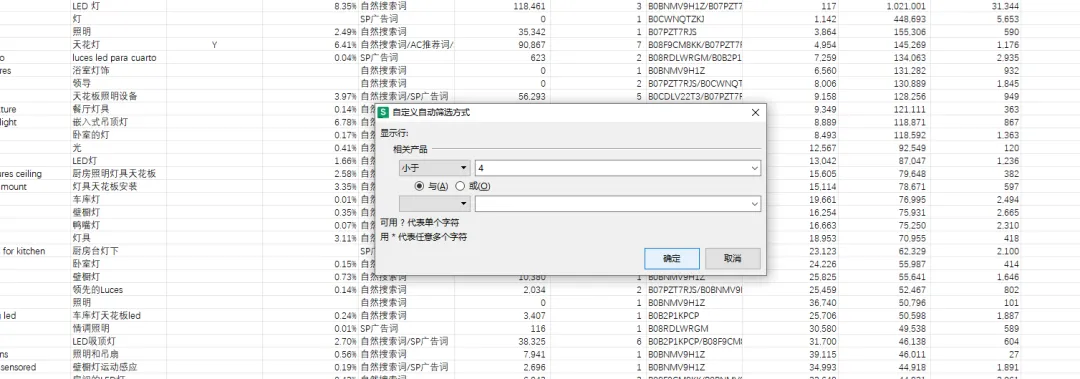Select the cell 厨房照明灯具天花板
The image size is (1080, 379).
tap(114, 174)
